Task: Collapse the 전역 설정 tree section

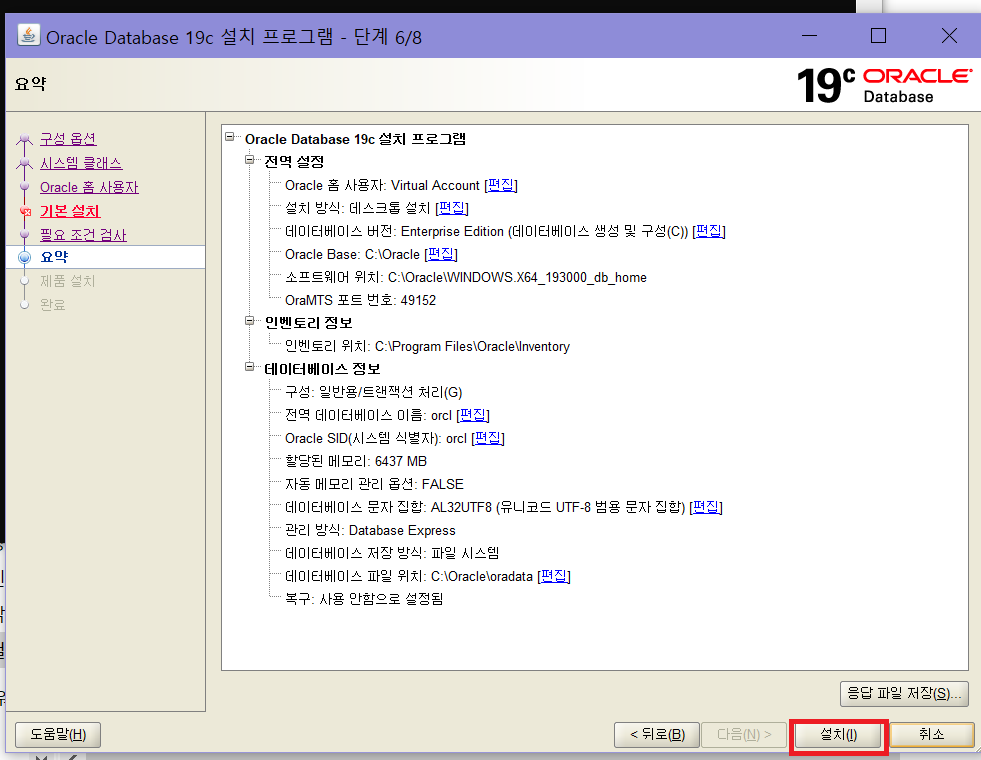Action: tap(250, 160)
